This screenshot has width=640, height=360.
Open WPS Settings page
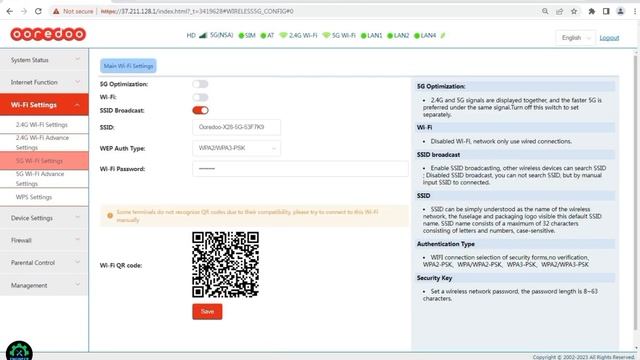coord(44,197)
